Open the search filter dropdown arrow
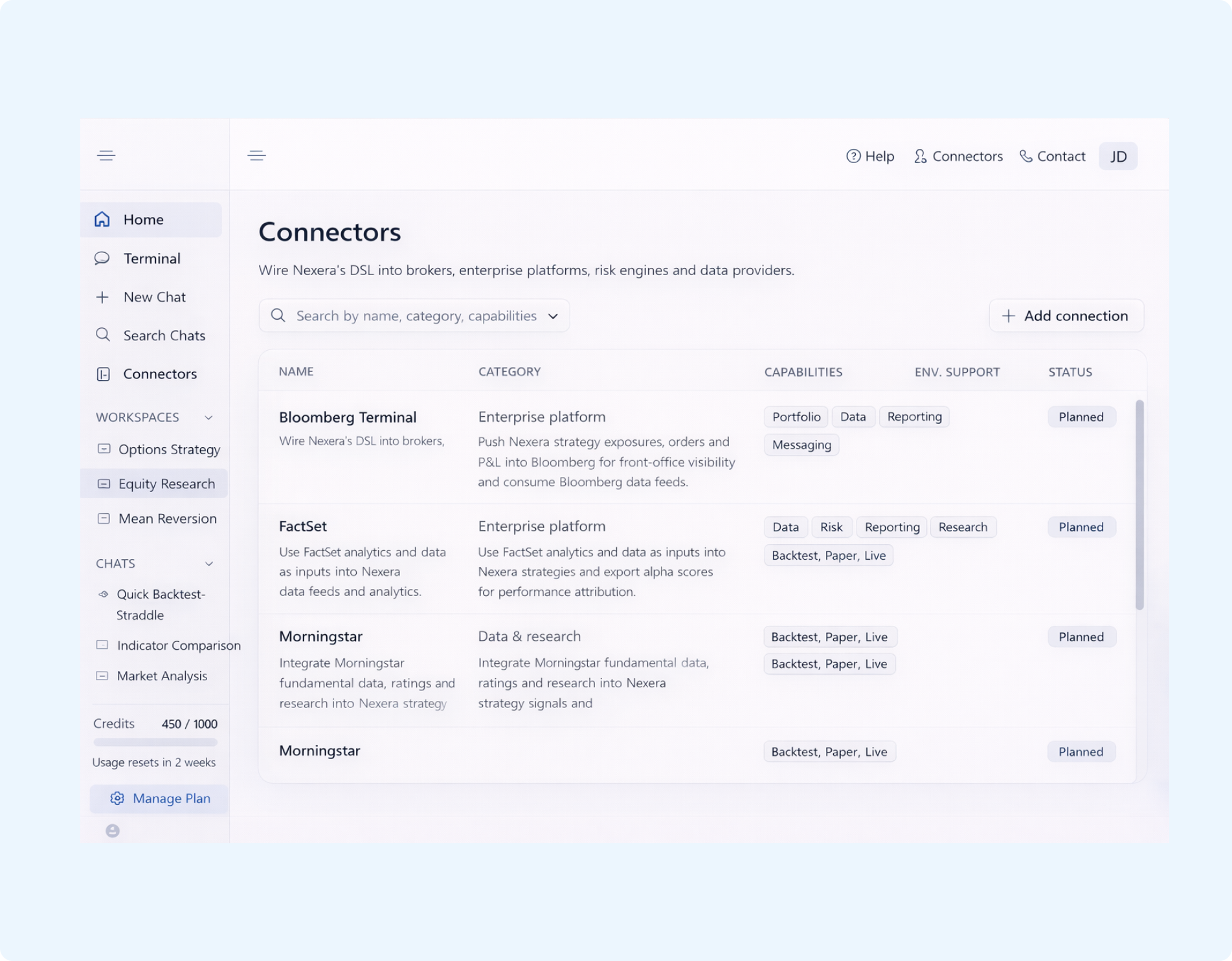 click(x=553, y=316)
